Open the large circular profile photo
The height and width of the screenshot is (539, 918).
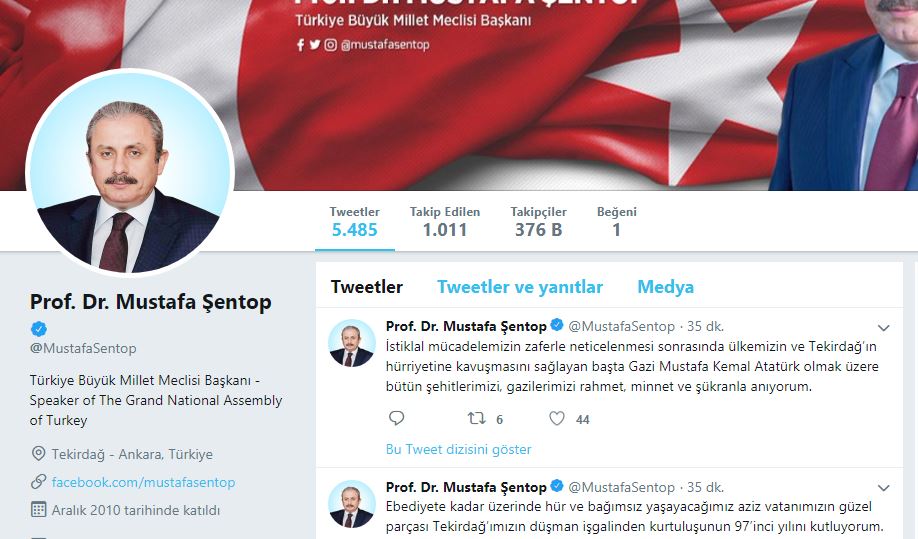pos(130,173)
